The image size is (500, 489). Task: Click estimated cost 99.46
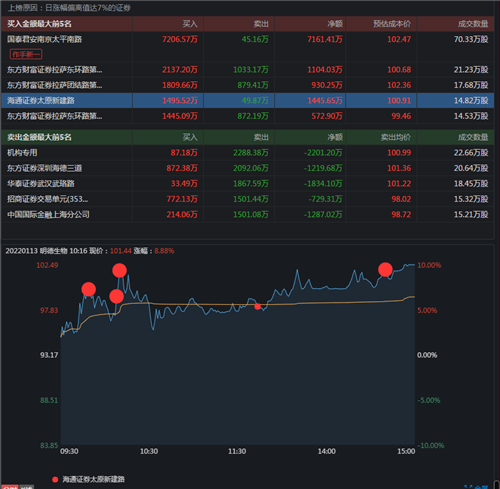pyautogui.click(x=401, y=116)
